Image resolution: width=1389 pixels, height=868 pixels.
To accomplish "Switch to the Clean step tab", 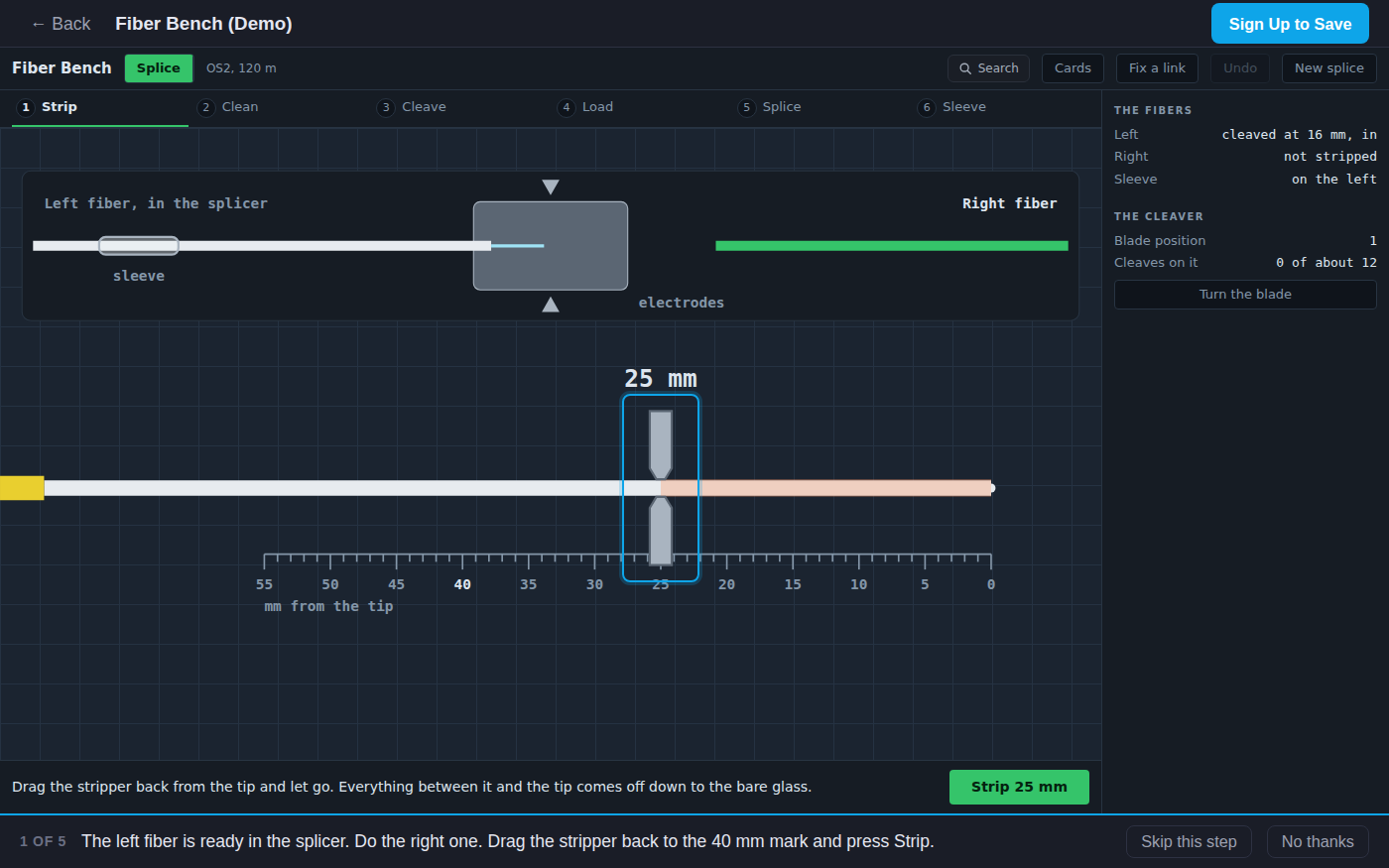I will [281, 107].
